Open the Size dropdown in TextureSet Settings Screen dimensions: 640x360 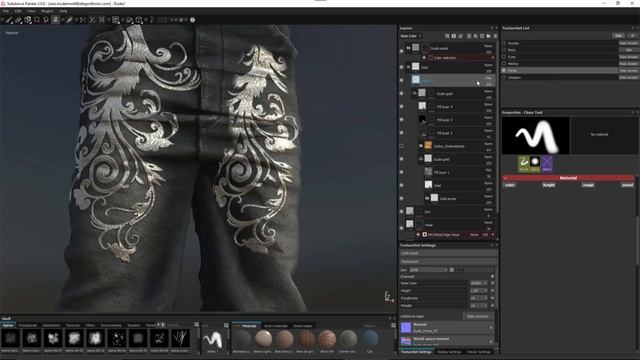click(x=429, y=270)
